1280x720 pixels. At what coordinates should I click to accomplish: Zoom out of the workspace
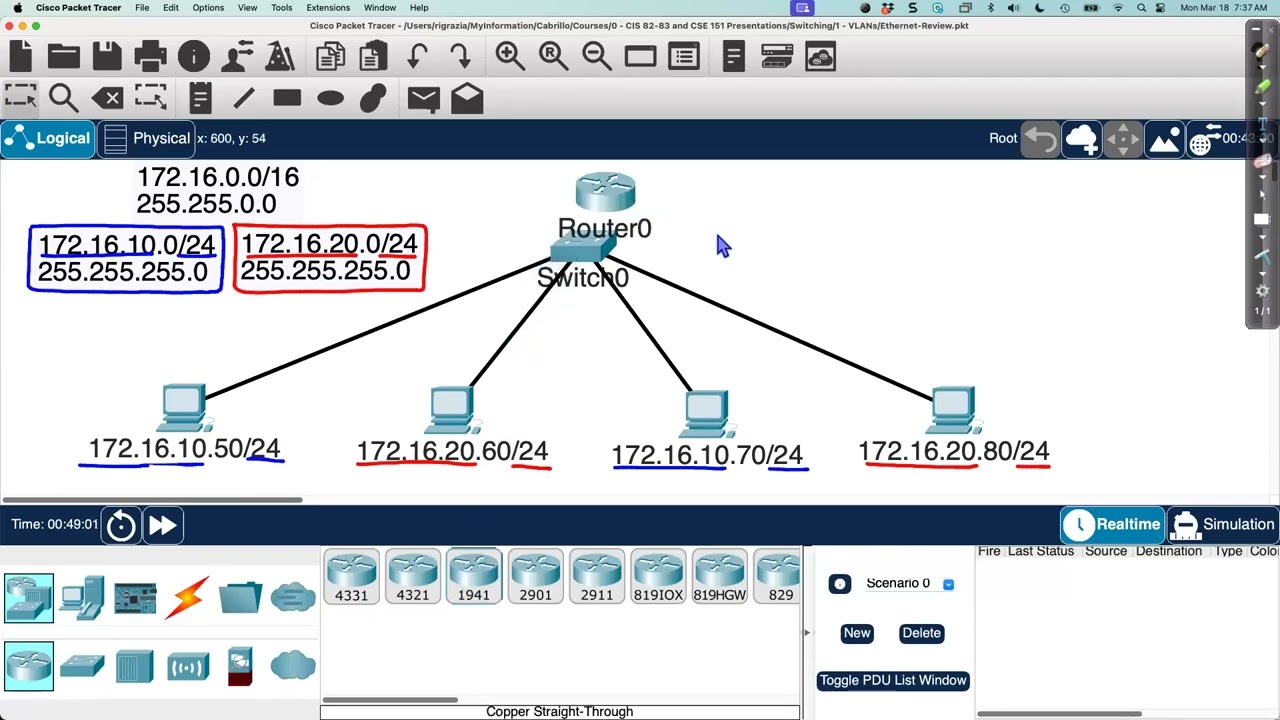coord(597,57)
